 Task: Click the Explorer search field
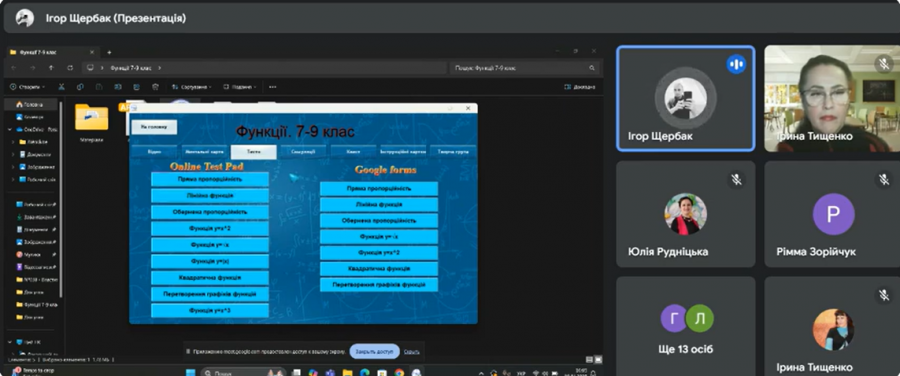[x=525, y=68]
